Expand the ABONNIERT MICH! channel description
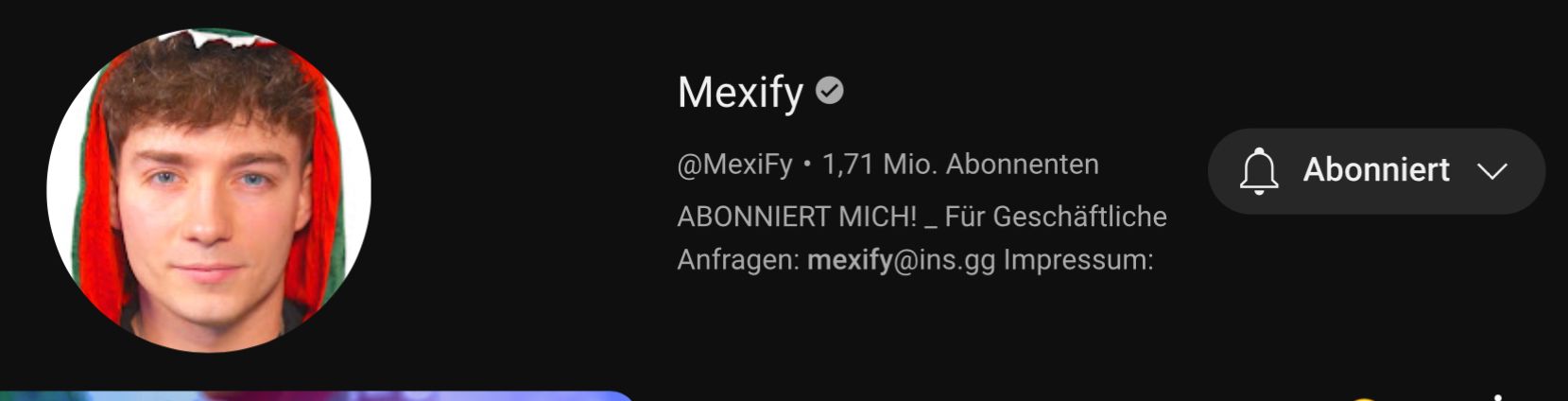The image size is (1568, 401). coord(922,237)
